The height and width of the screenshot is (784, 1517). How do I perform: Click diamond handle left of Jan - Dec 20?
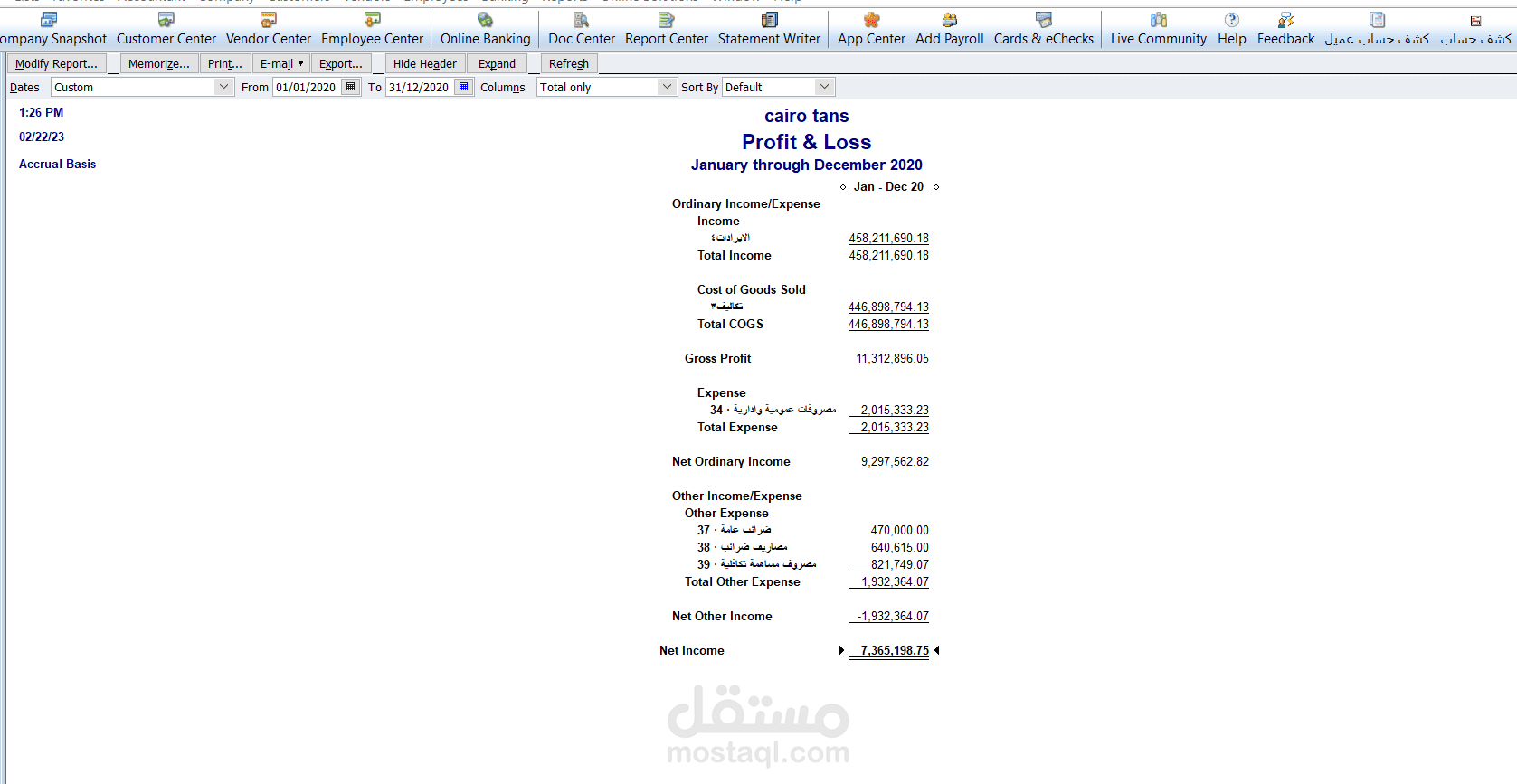(843, 187)
